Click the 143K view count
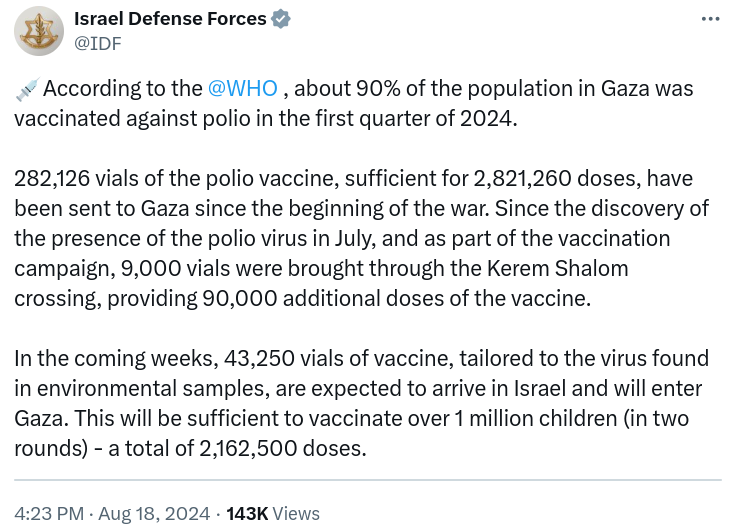Screen dimensions: 738x530 (x=247, y=514)
